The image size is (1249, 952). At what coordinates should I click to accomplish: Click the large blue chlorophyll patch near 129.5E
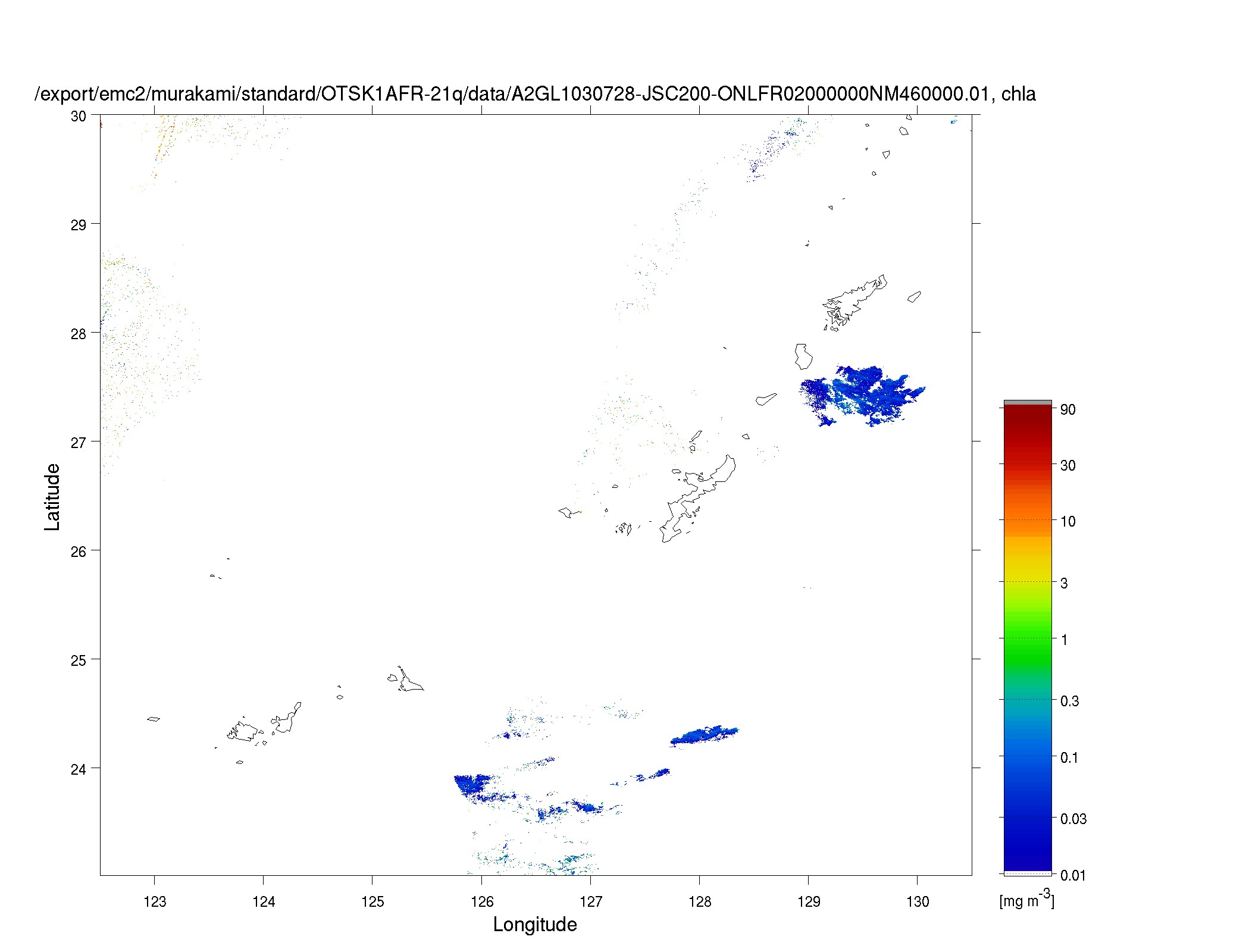pyautogui.click(x=862, y=395)
